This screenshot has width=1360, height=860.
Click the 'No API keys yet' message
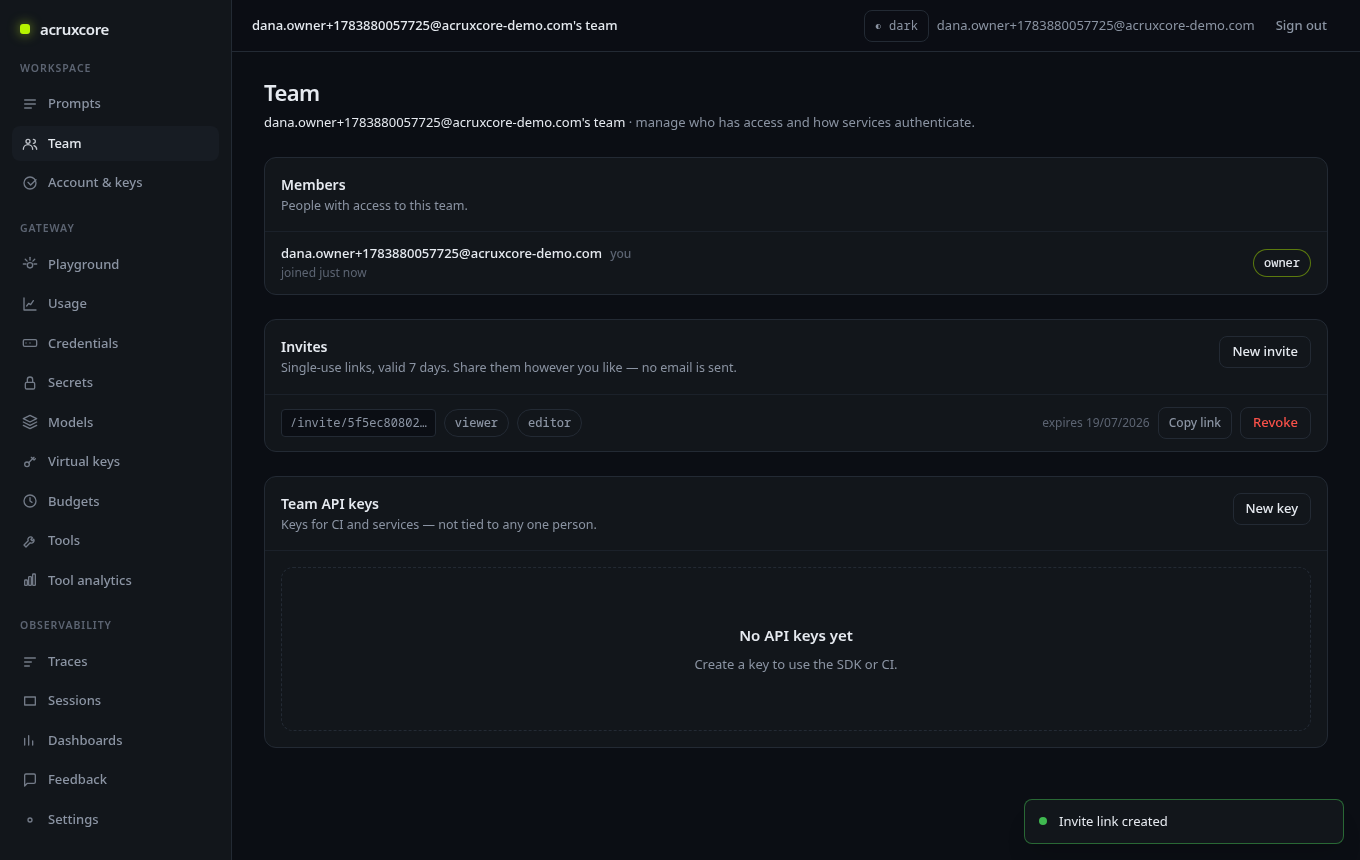[x=796, y=636]
